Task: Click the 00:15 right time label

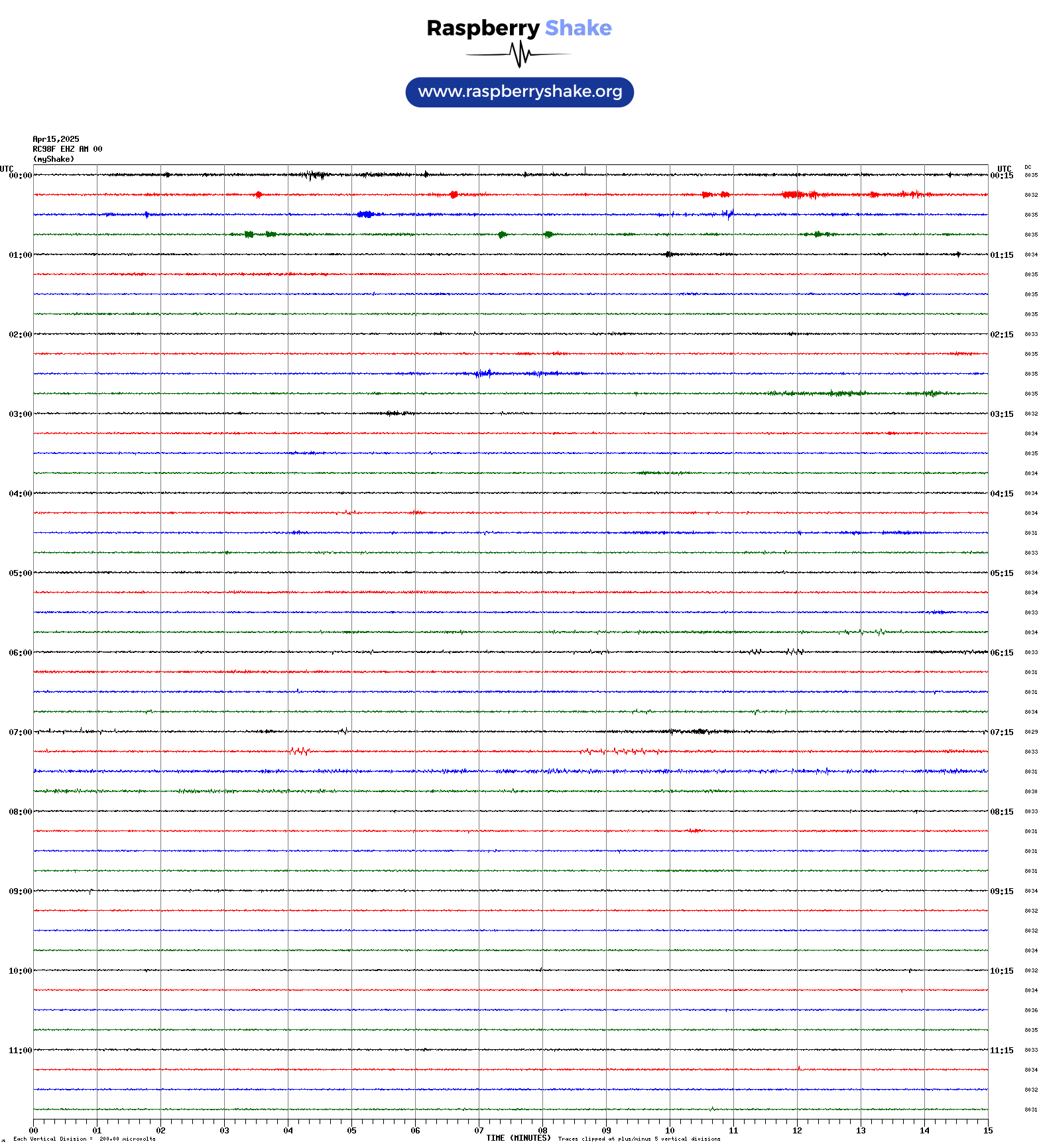Action: 1002,176
